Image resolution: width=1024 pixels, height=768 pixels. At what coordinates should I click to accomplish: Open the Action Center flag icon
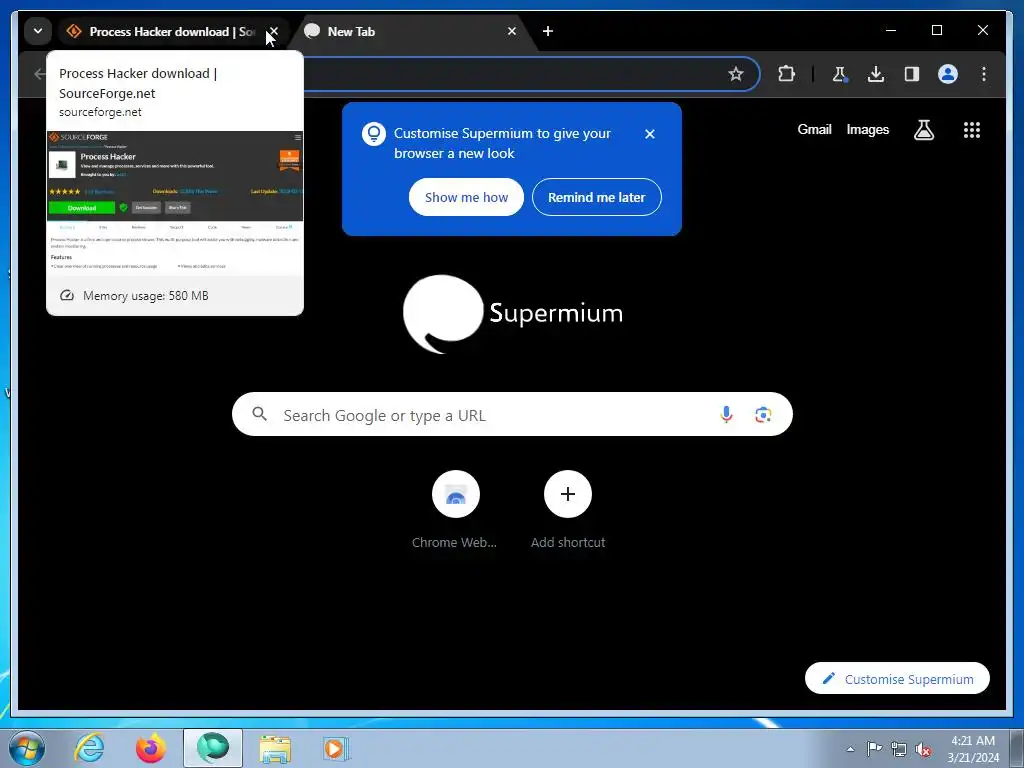pyautogui.click(x=874, y=749)
